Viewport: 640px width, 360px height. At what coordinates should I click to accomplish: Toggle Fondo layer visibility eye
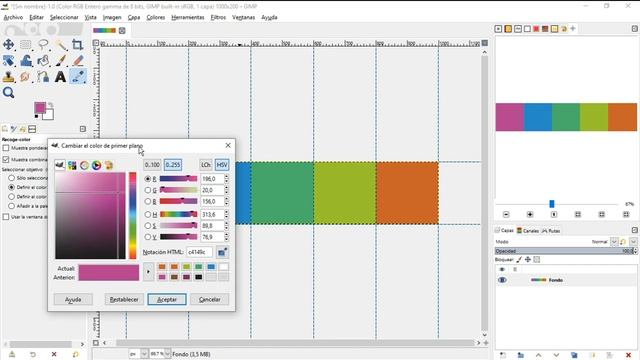click(502, 280)
